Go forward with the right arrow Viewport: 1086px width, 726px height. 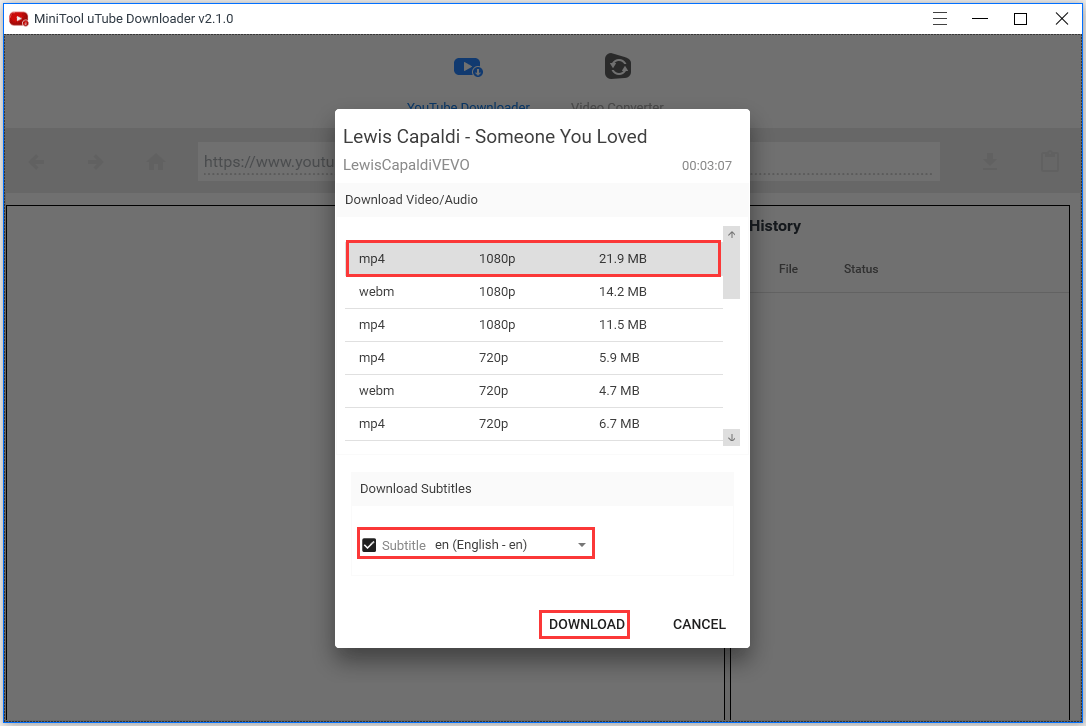(96, 162)
